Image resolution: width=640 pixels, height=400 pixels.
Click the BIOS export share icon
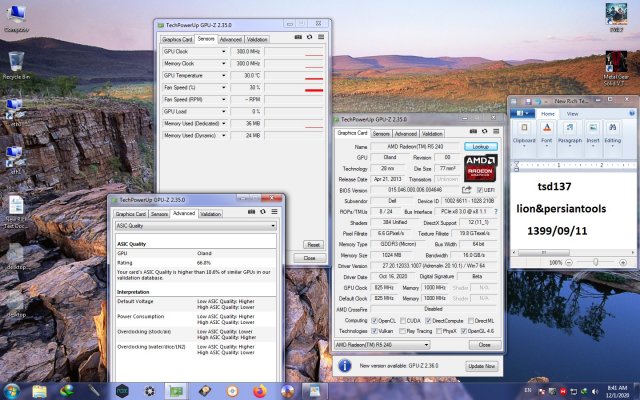[x=468, y=190]
